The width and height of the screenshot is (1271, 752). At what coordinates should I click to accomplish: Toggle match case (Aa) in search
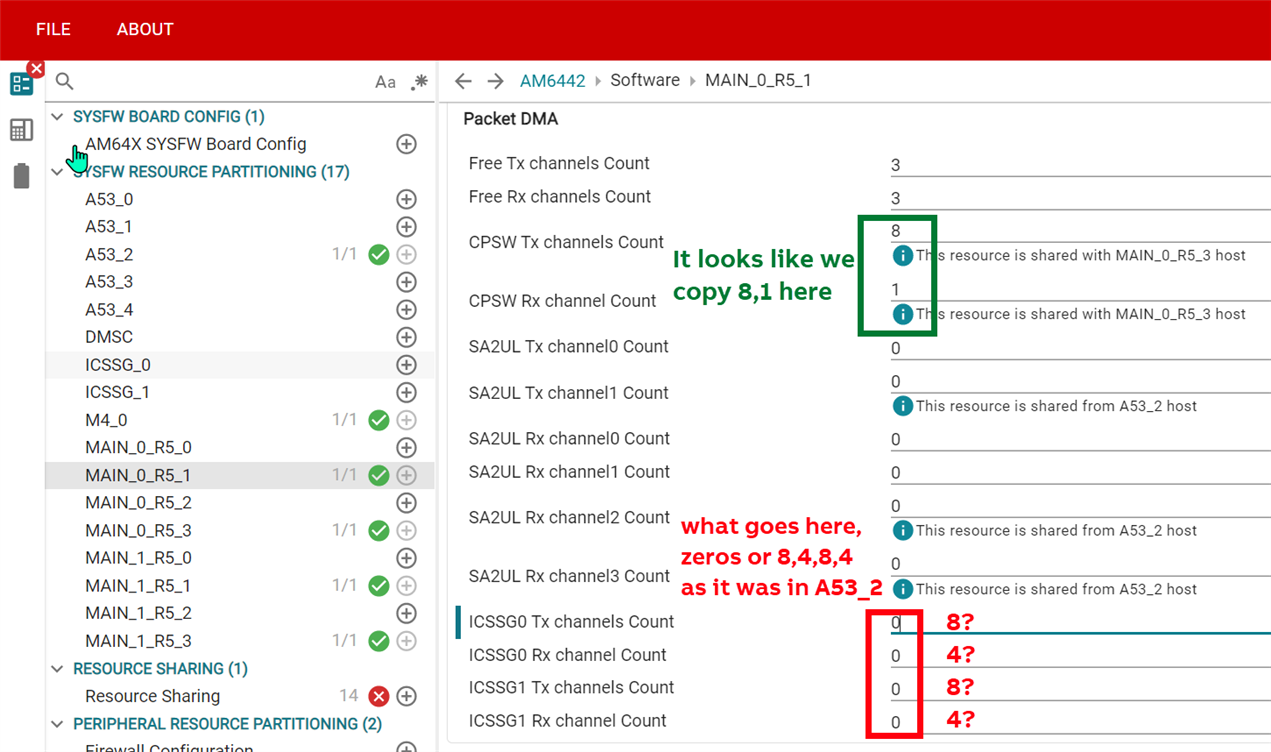coord(385,82)
